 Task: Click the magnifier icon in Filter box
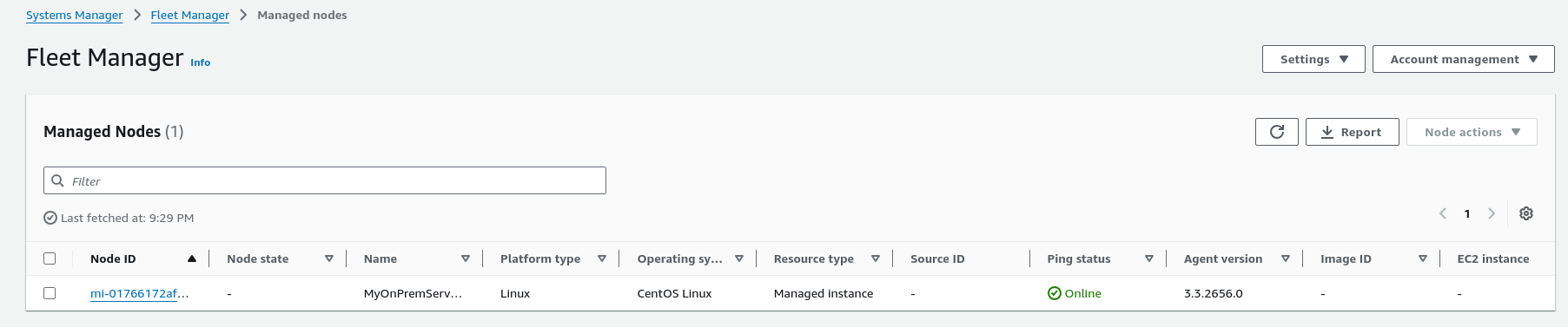58,180
